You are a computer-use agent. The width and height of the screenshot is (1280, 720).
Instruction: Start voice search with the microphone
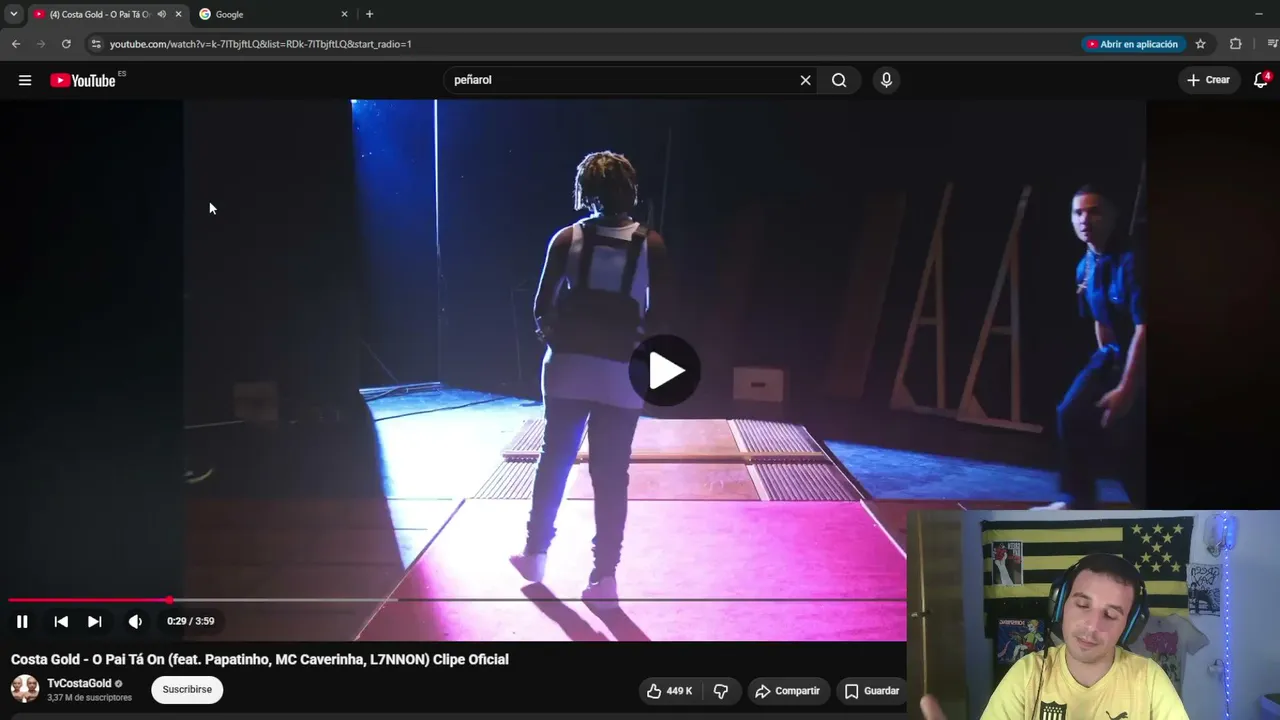coord(886,80)
